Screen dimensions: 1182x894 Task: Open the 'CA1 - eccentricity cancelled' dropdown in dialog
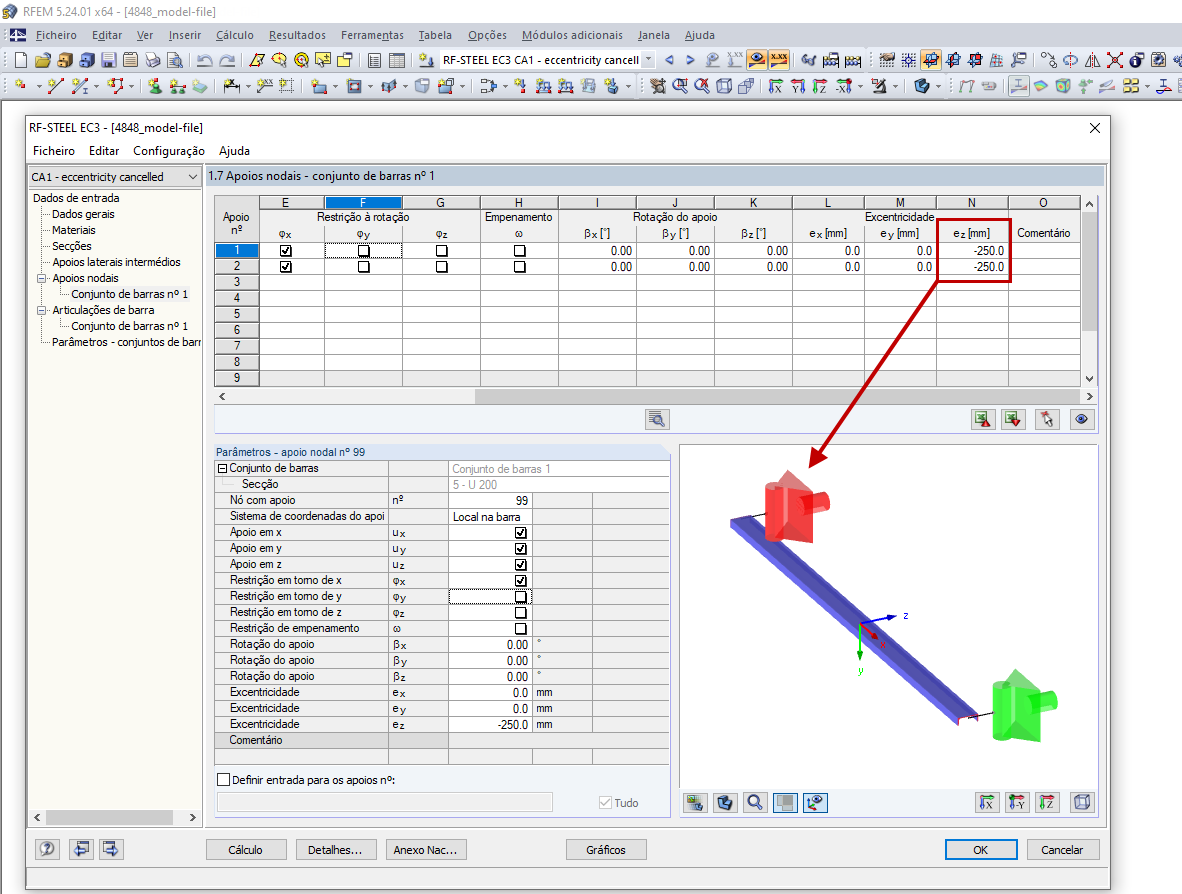coord(115,176)
